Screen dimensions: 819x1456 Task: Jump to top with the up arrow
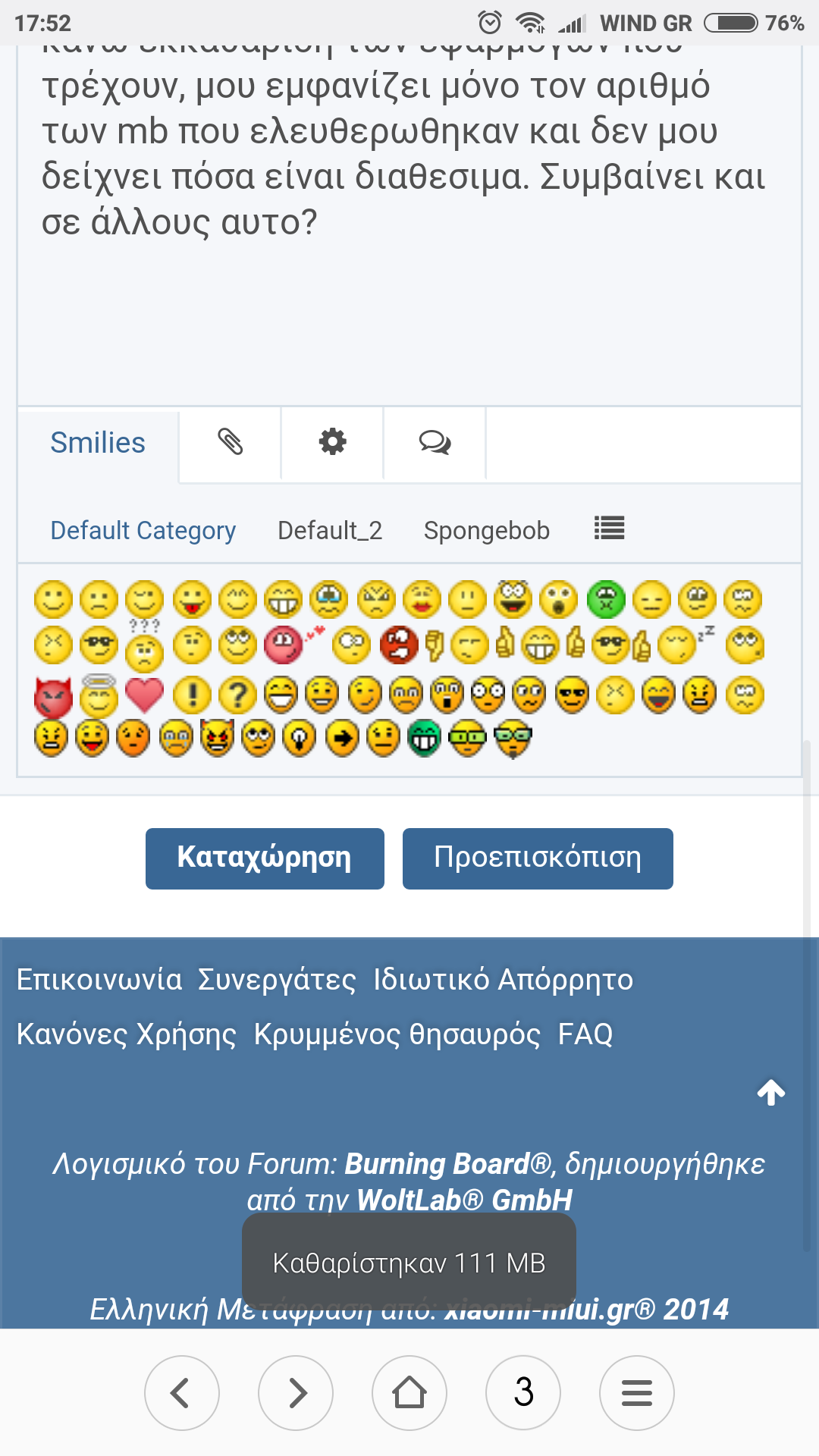point(771,1092)
